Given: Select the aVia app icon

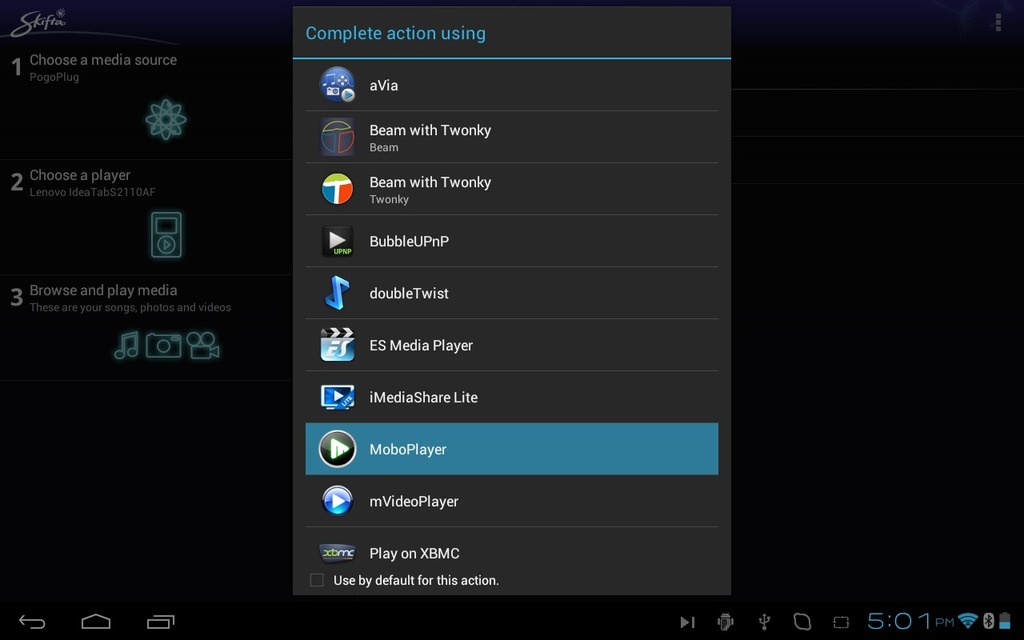Looking at the screenshot, I should (x=337, y=85).
